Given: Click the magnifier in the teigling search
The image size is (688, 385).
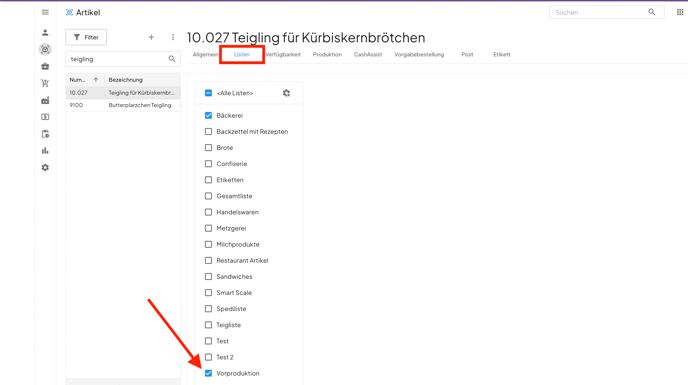Looking at the screenshot, I should point(172,59).
